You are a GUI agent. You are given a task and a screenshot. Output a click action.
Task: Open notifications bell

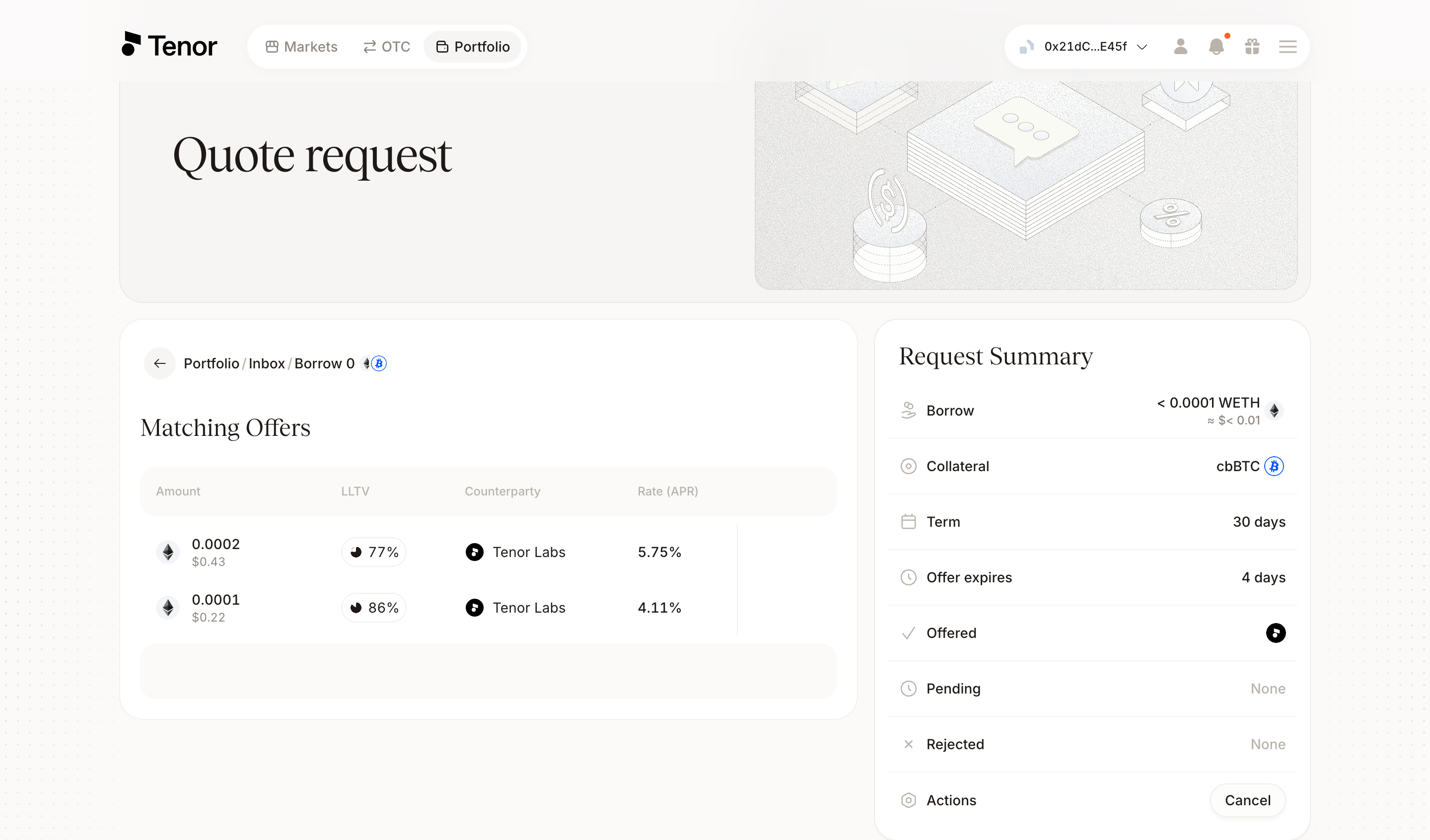pyautogui.click(x=1216, y=47)
